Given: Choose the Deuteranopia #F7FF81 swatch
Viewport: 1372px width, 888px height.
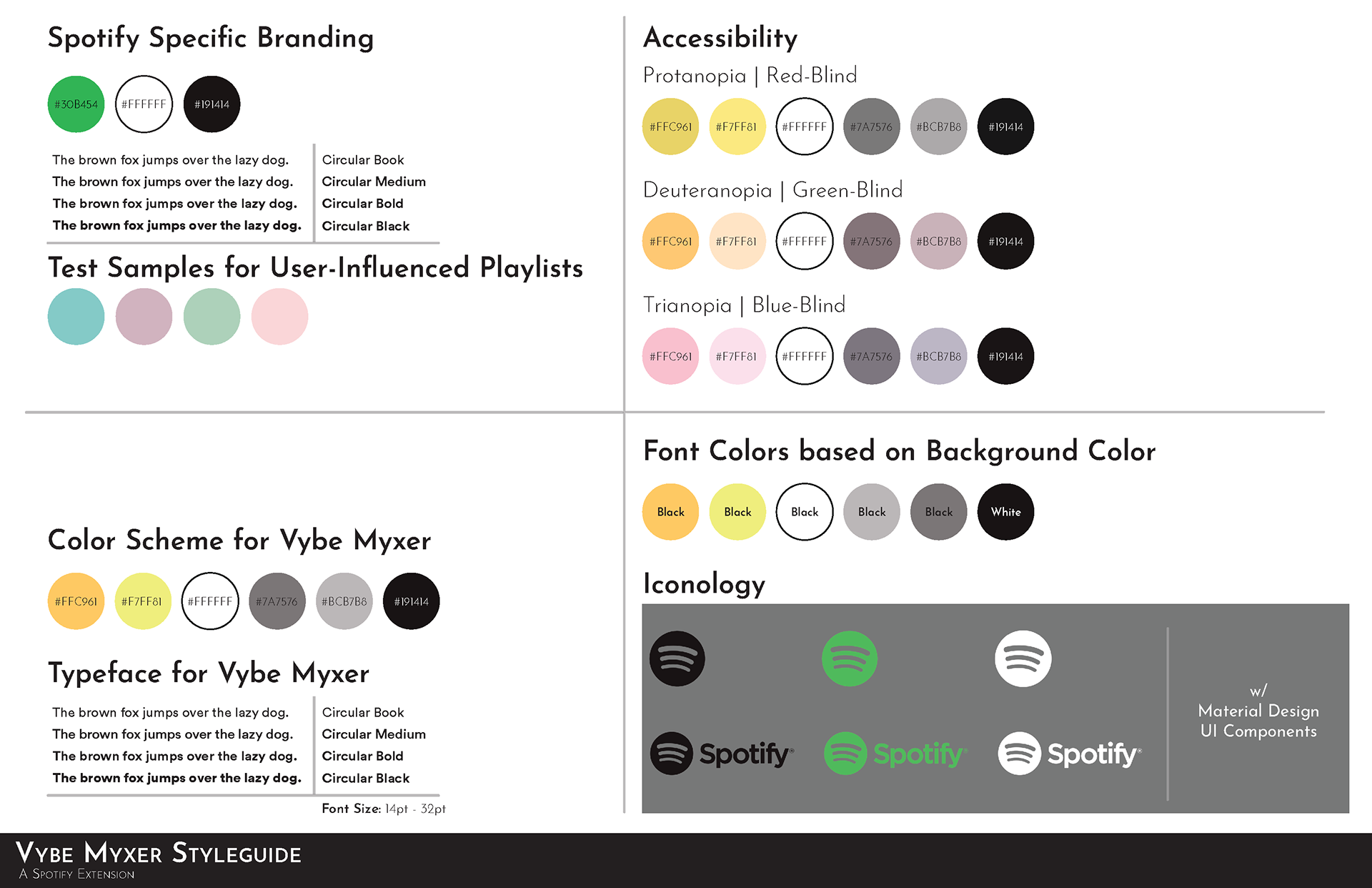Looking at the screenshot, I should [737, 241].
